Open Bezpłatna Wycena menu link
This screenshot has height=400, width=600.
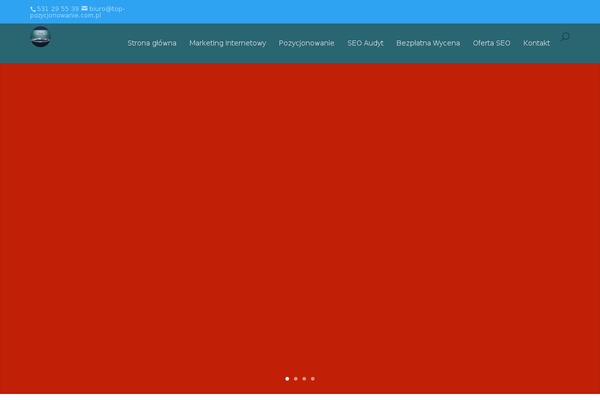click(x=428, y=43)
